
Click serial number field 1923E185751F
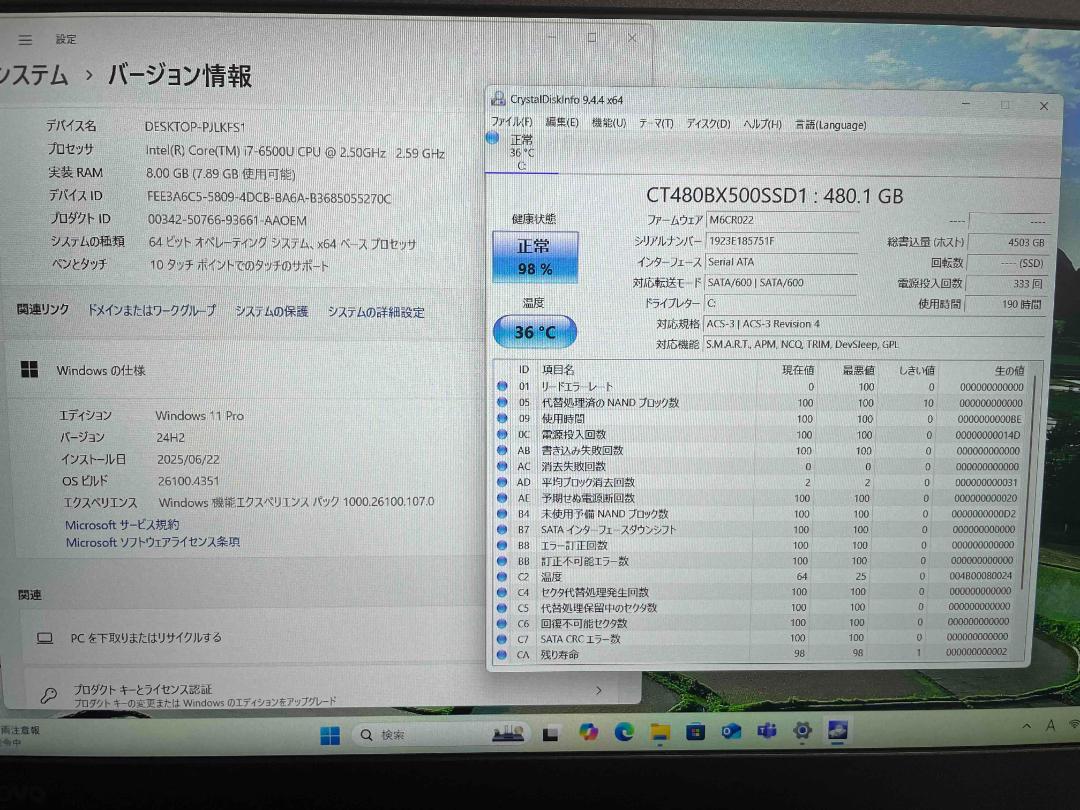click(x=782, y=241)
